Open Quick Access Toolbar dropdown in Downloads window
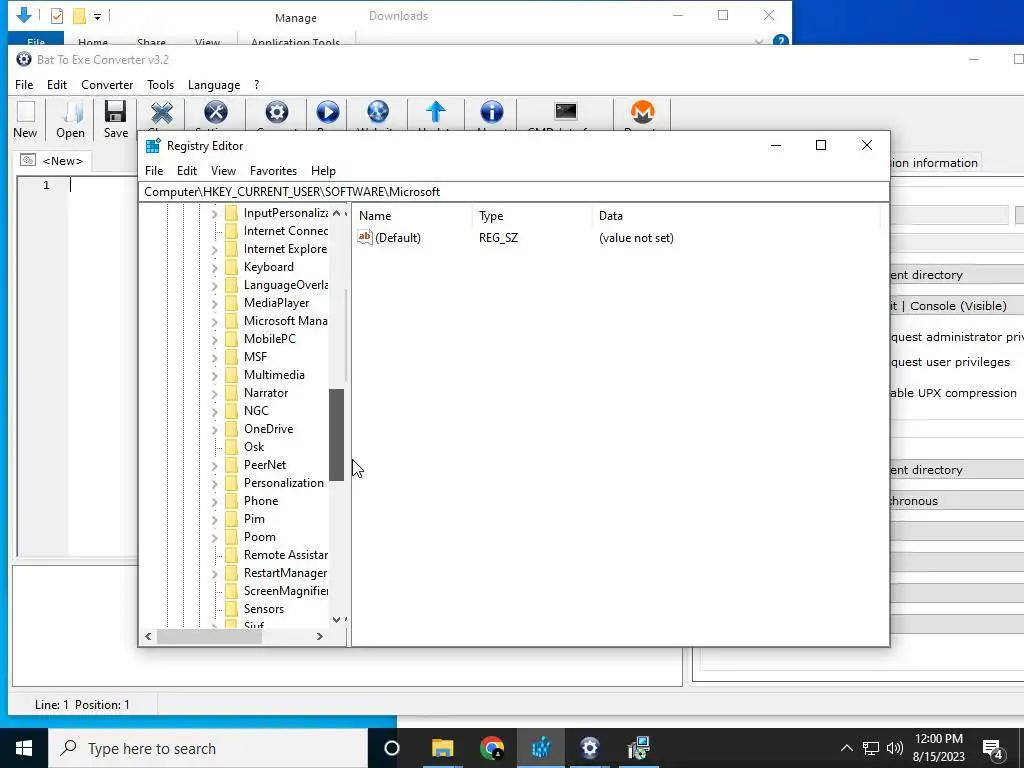Image resolution: width=1024 pixels, height=768 pixels. click(x=97, y=16)
